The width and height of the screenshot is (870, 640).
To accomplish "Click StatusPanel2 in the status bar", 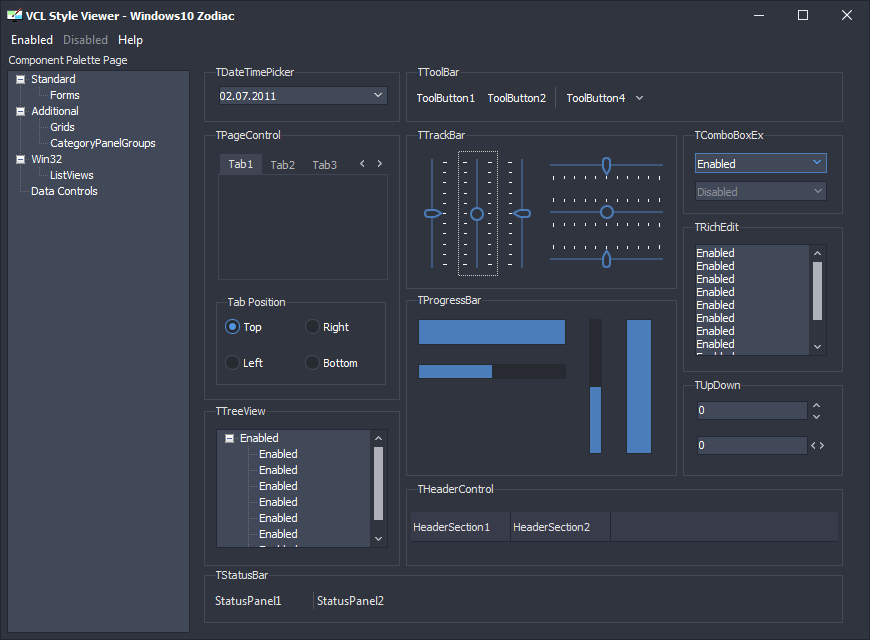I will (350, 601).
